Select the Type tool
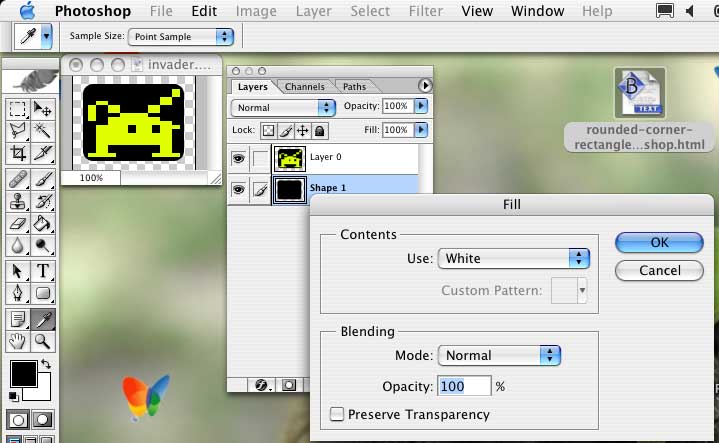 pos(43,271)
